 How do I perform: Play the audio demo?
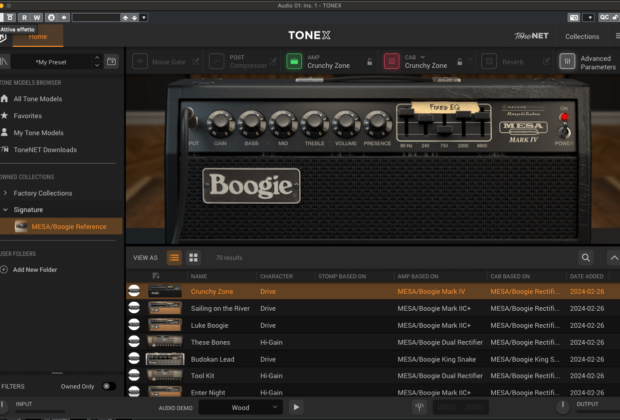296,407
